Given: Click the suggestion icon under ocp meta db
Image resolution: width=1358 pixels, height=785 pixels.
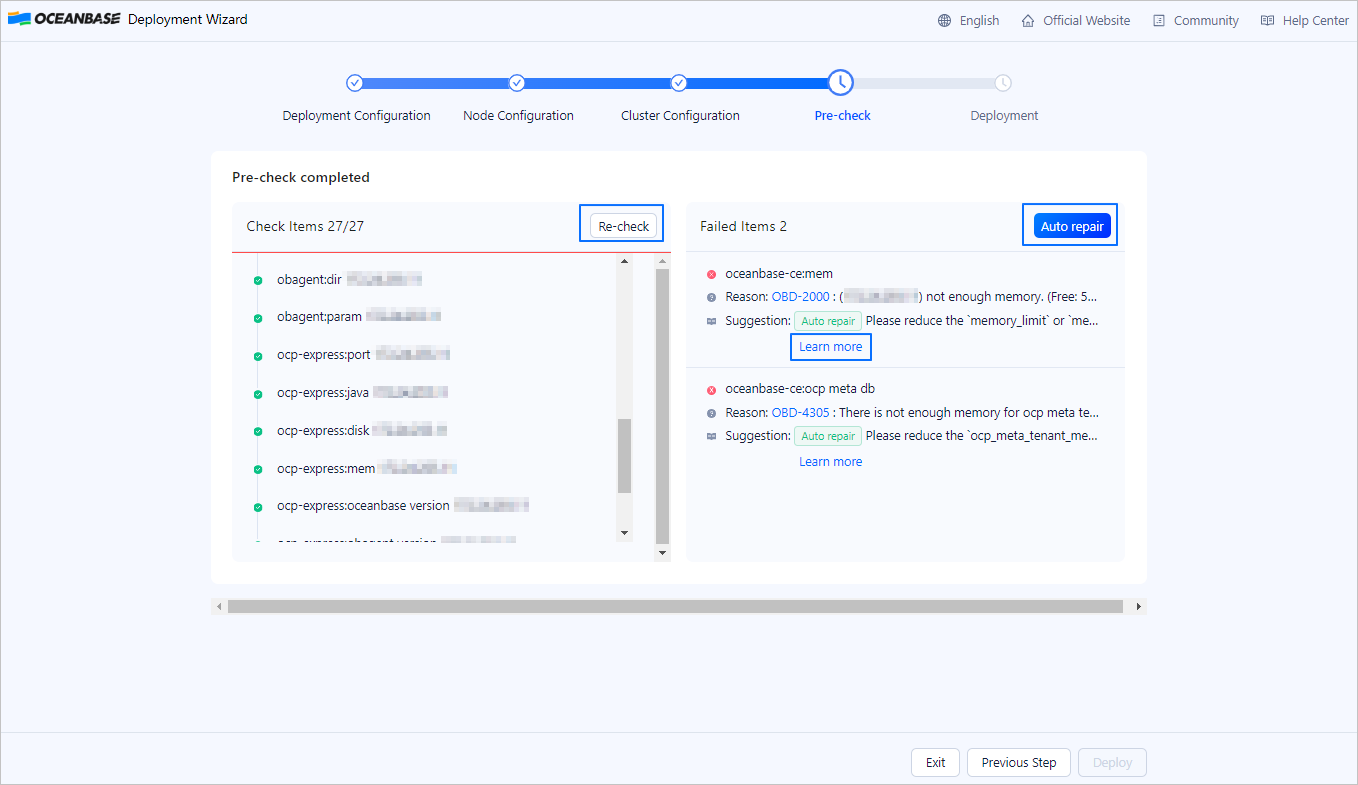Looking at the screenshot, I should (711, 436).
